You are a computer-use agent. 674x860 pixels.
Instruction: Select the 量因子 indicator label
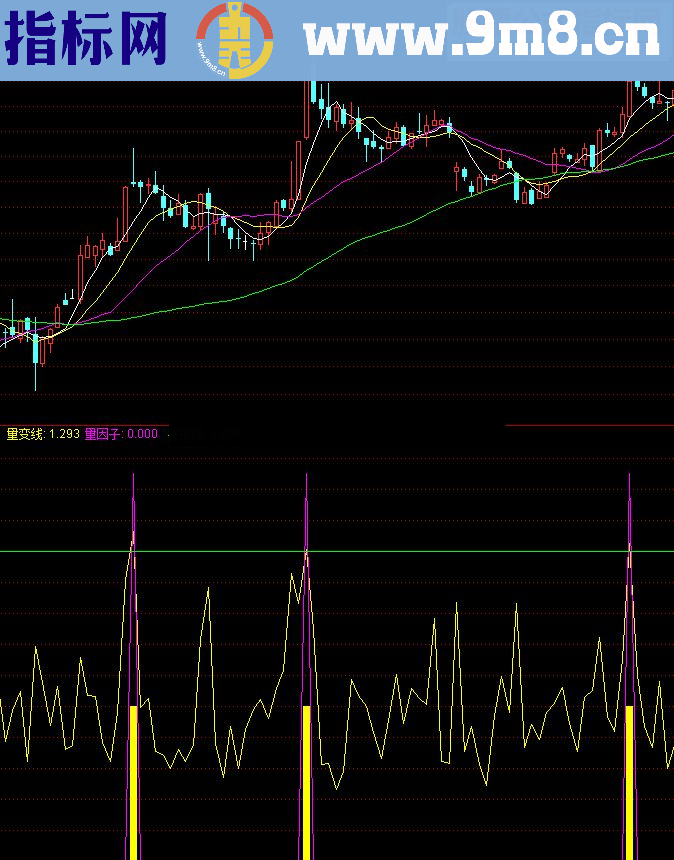pyautogui.click(x=105, y=434)
